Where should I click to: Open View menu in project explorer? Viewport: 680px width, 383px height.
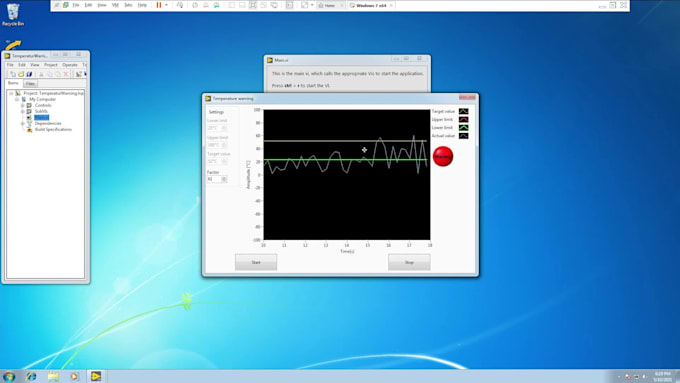[35, 65]
